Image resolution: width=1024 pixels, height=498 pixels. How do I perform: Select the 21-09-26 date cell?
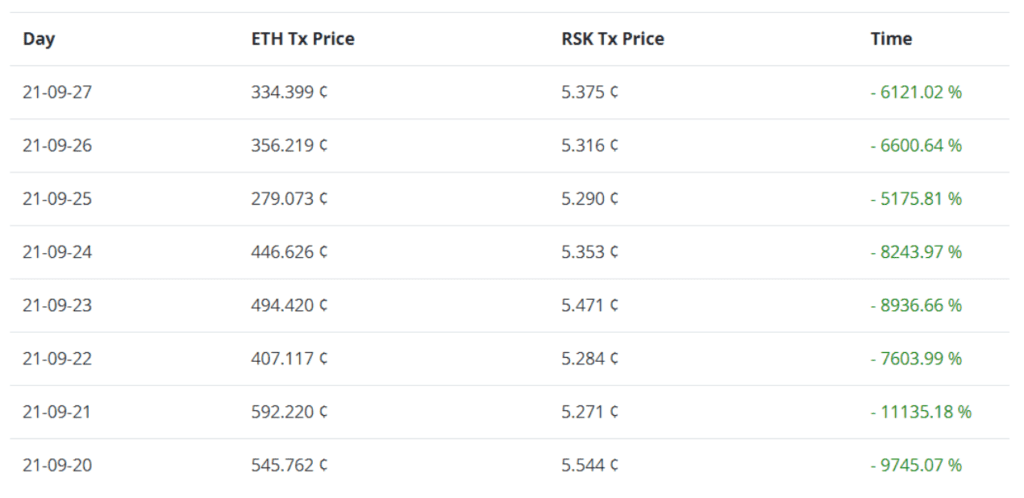(x=57, y=146)
